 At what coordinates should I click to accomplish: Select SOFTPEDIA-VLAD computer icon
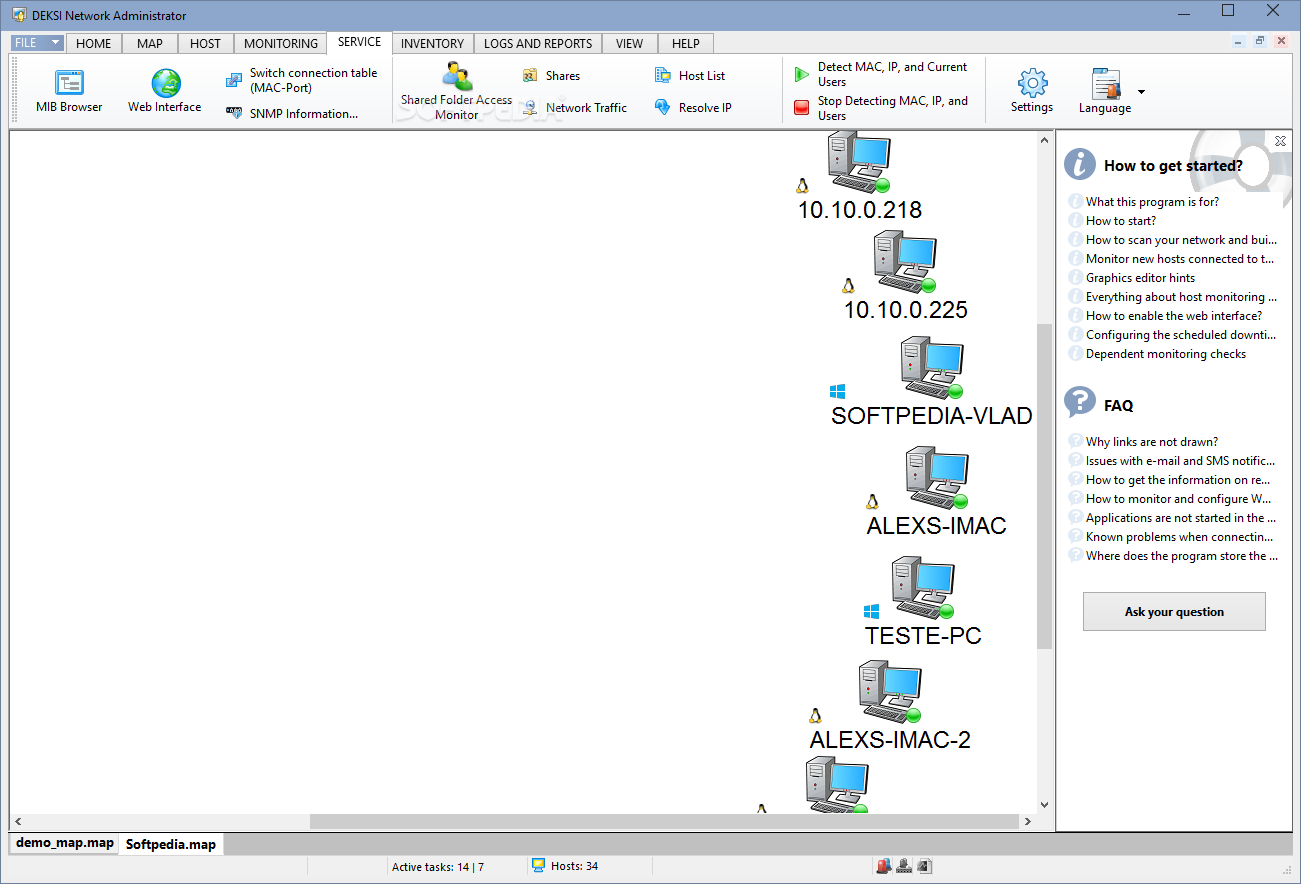tap(931, 367)
